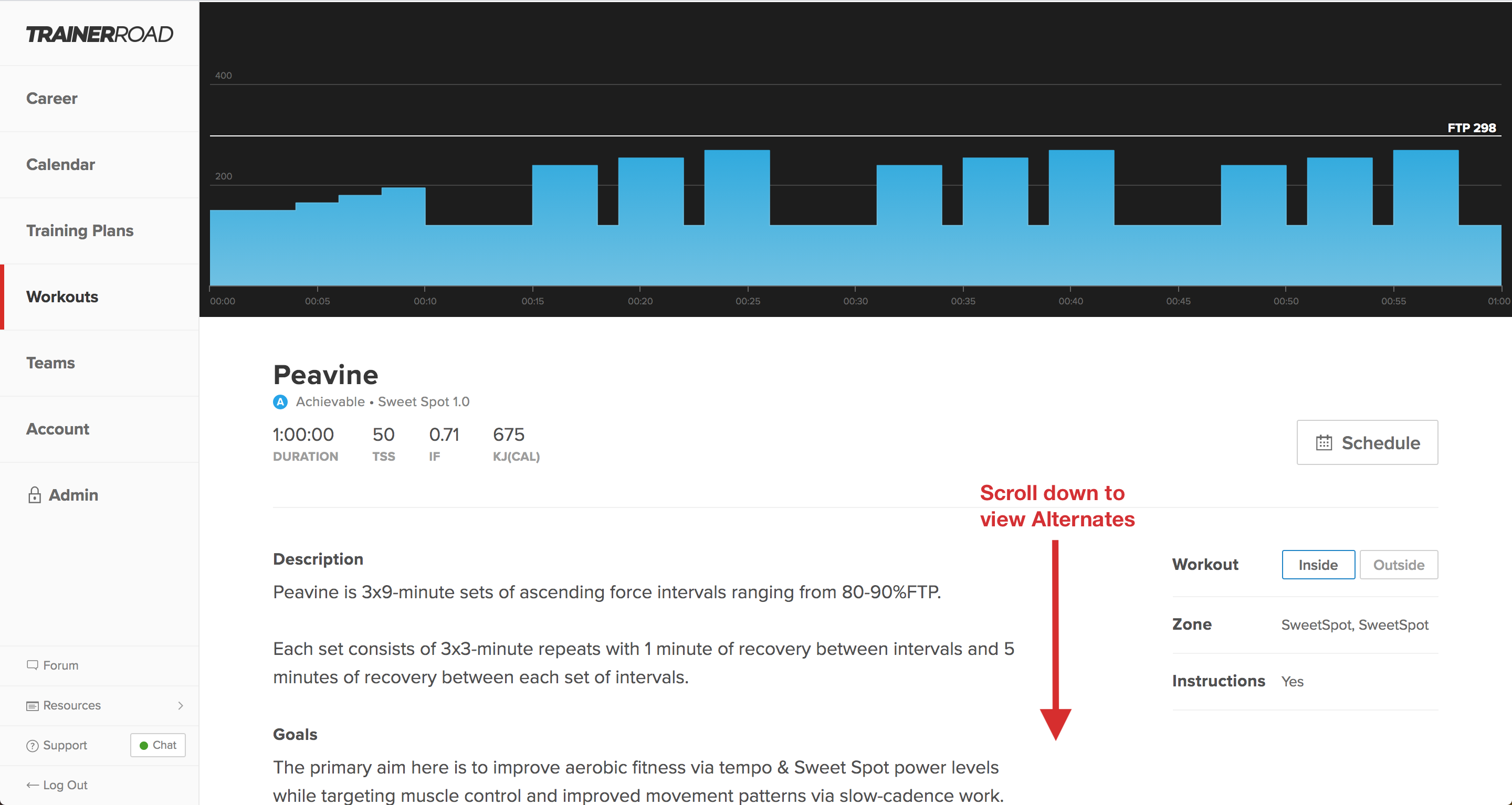Click the blue Achievable 'A' badge
This screenshot has height=805, width=1512.
280,402
